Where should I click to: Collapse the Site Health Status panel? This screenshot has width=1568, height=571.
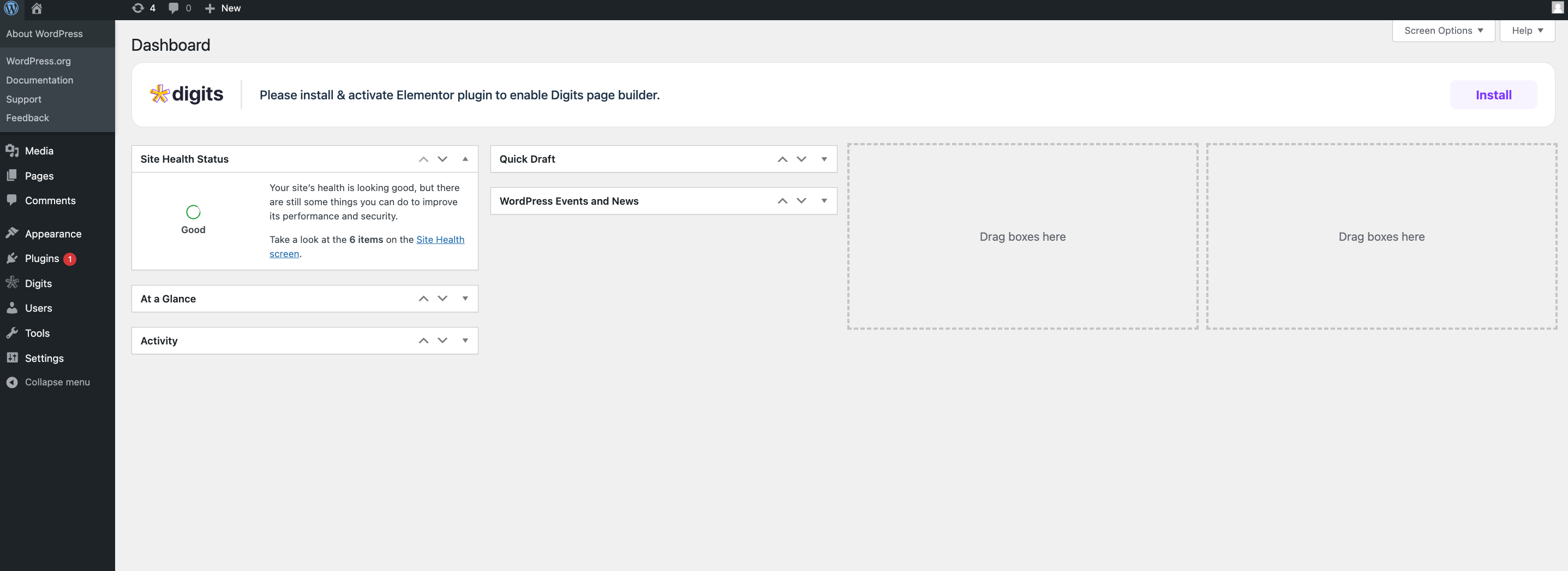pos(465,159)
